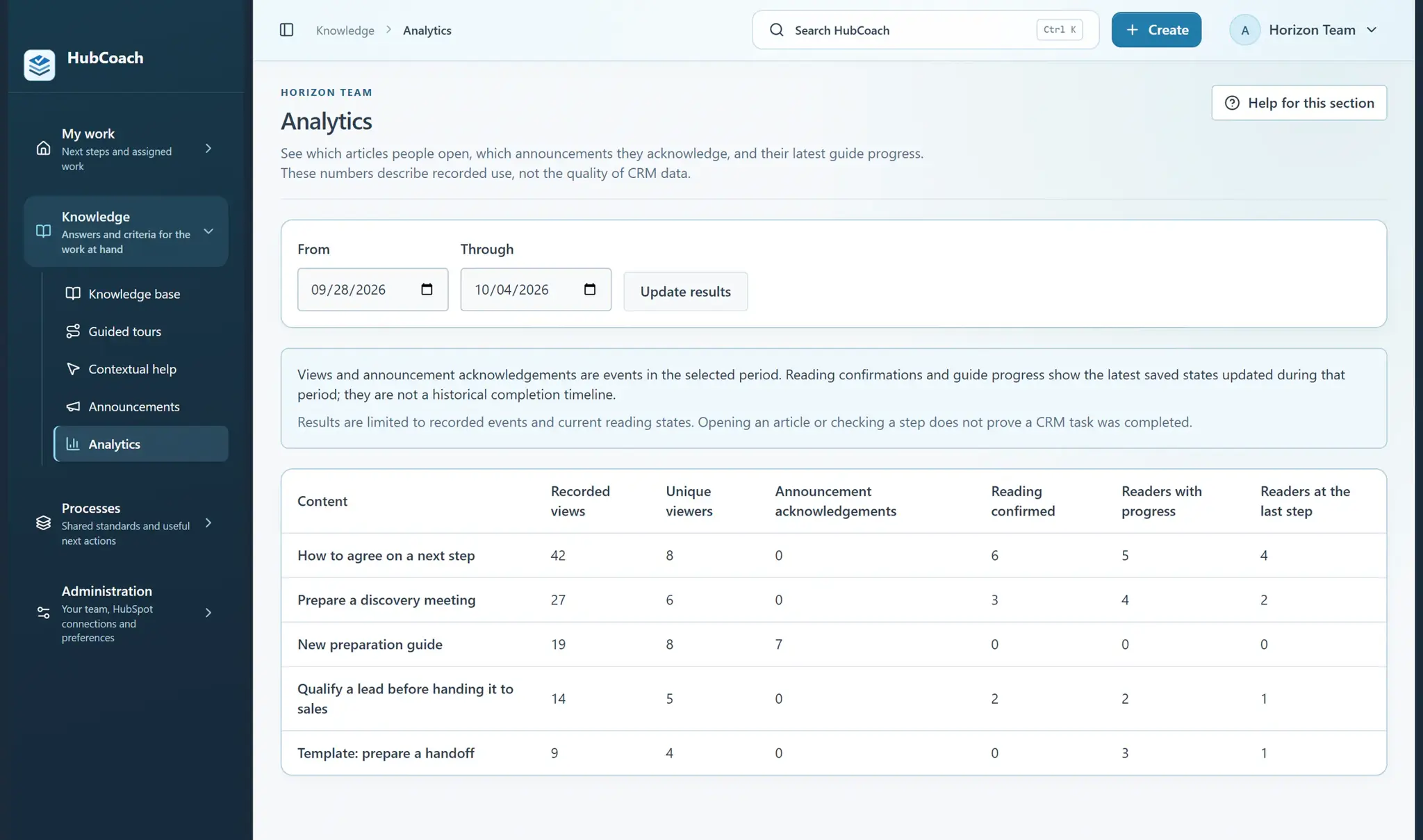Open Knowledge base in sidebar

[141, 294]
